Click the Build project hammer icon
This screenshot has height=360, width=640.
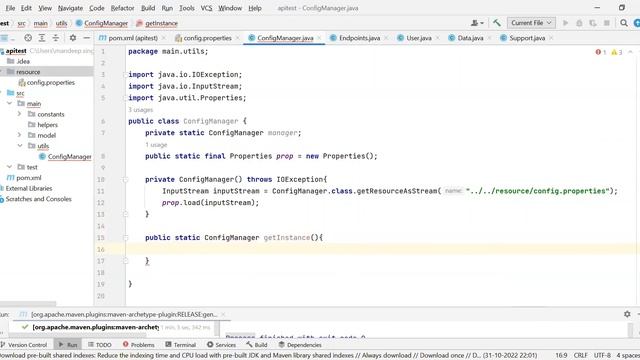pos(497,23)
